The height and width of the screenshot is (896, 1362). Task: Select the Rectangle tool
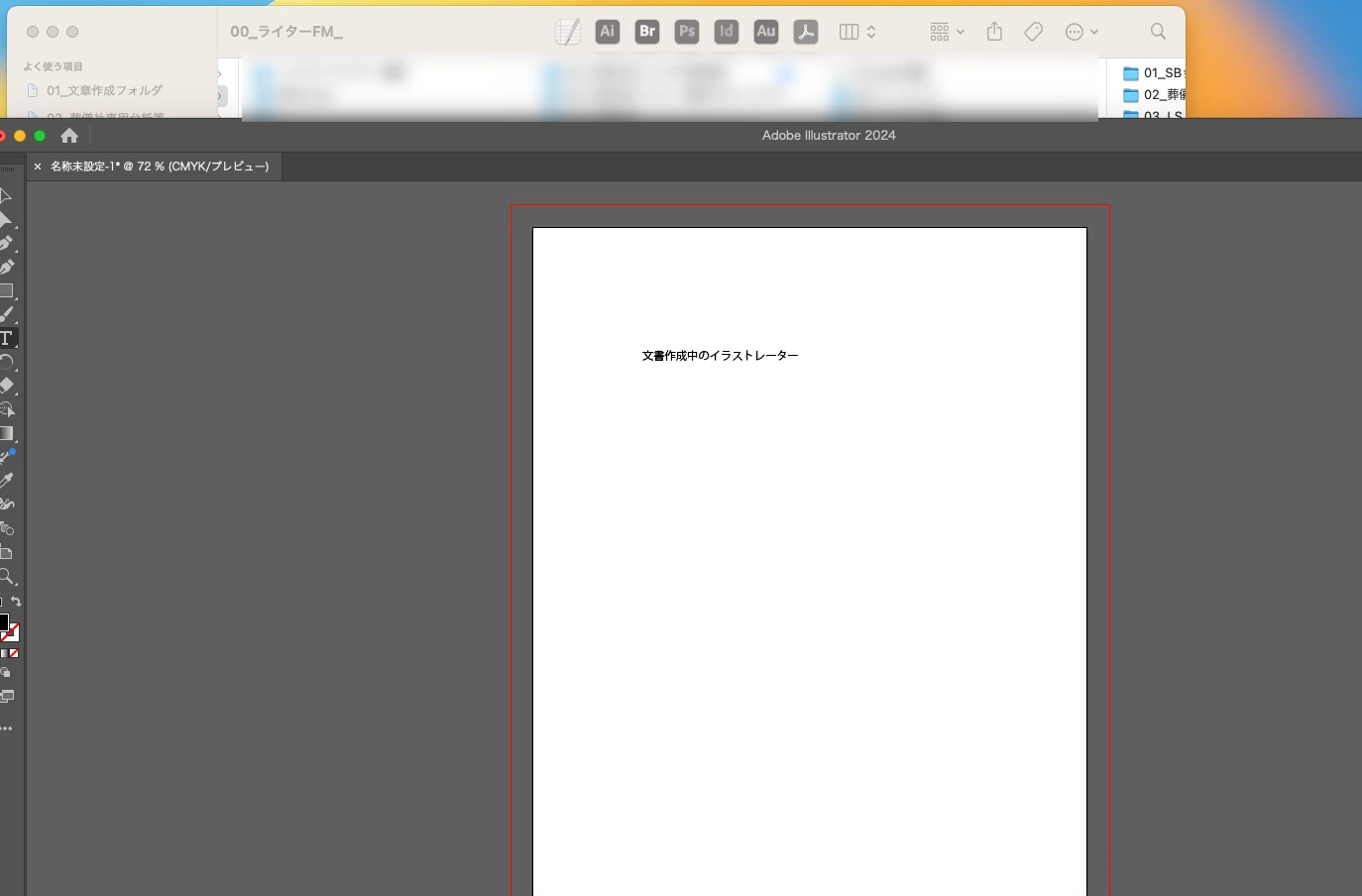[x=6, y=290]
